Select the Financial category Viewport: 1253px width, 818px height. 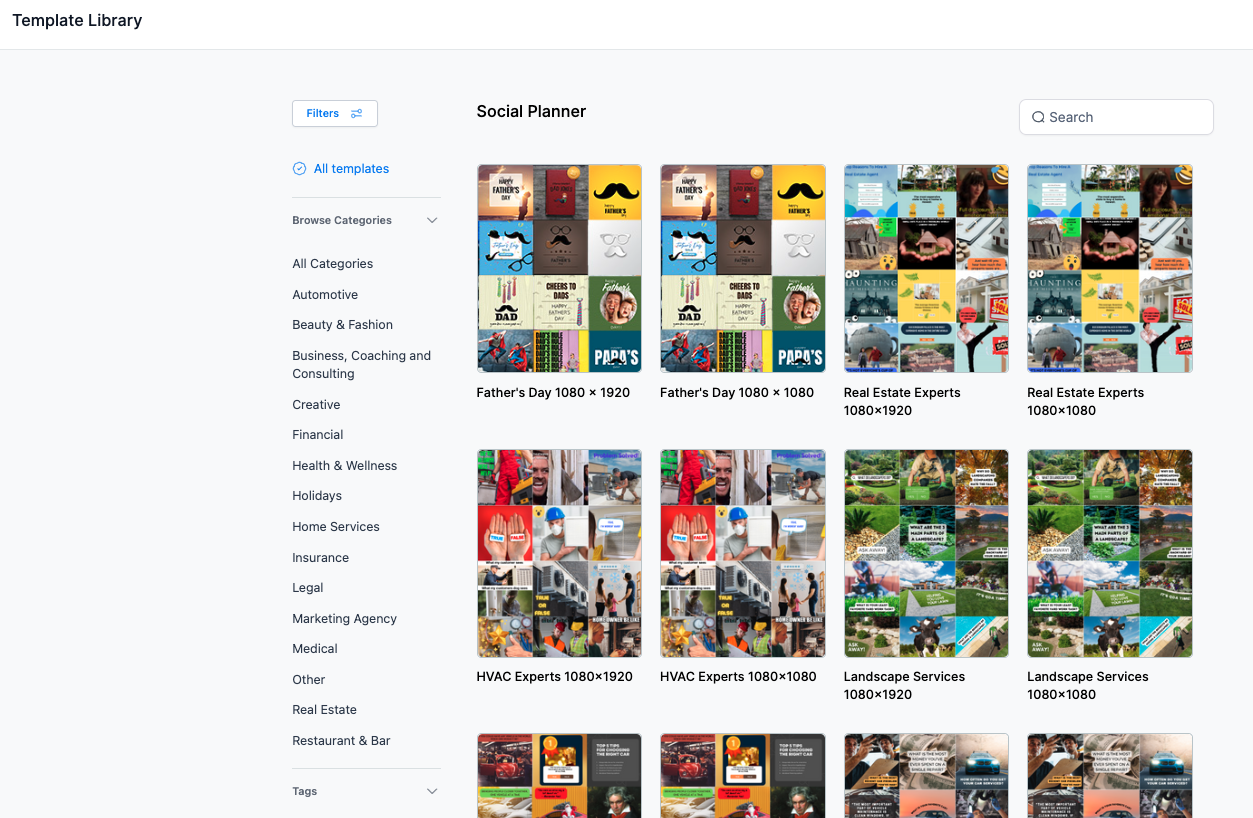pyautogui.click(x=318, y=435)
